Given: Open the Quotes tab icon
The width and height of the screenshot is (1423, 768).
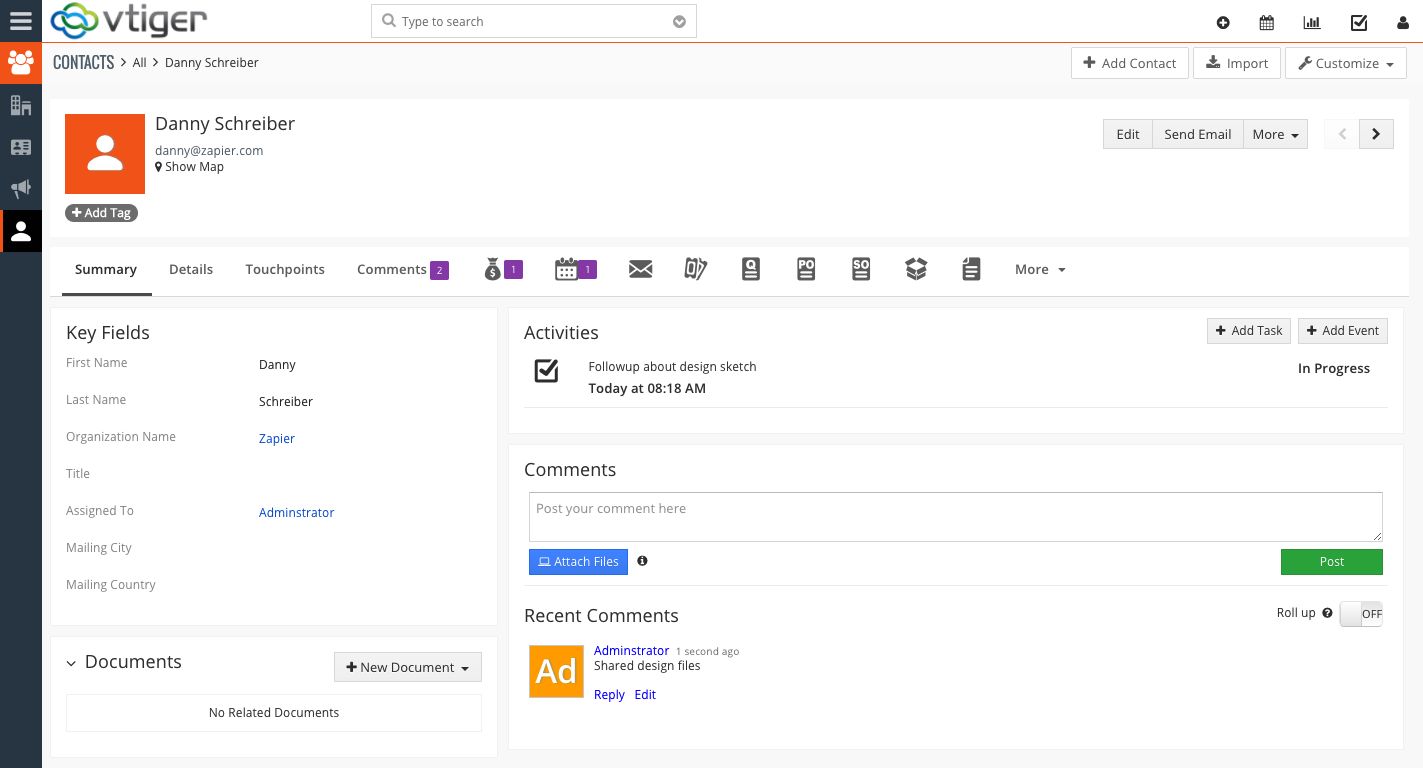Looking at the screenshot, I should (x=695, y=269).
